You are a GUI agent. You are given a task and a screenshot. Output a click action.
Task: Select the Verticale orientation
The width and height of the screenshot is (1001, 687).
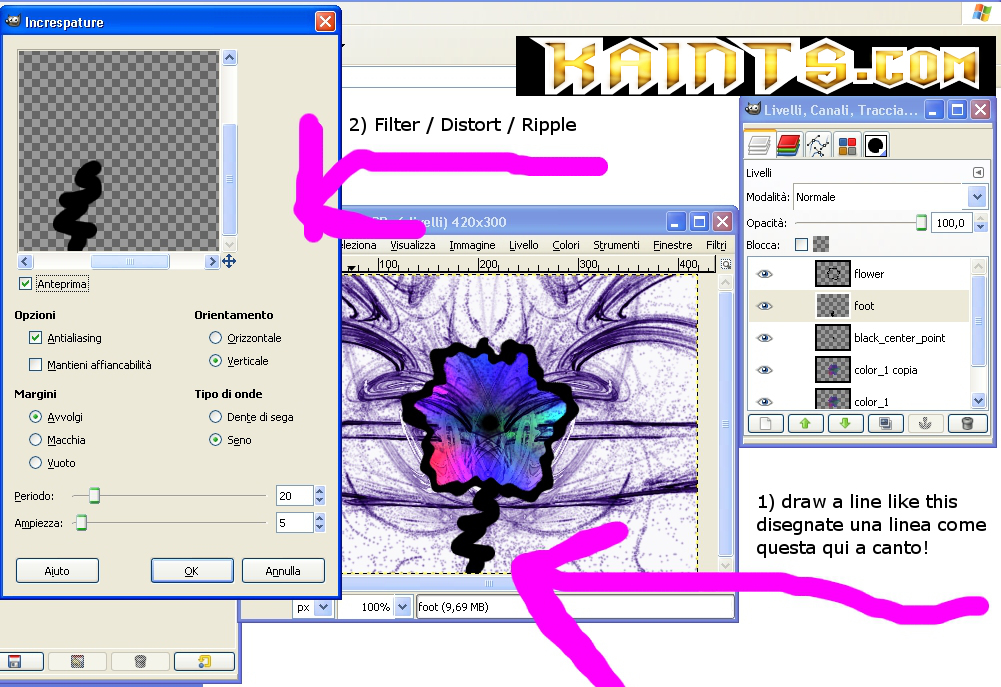216,361
